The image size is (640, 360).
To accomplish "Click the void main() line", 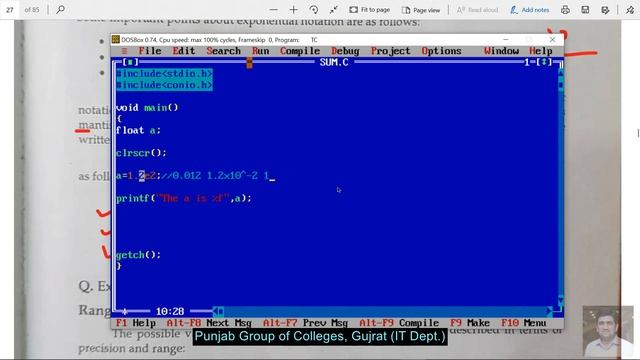I will coord(147,108).
